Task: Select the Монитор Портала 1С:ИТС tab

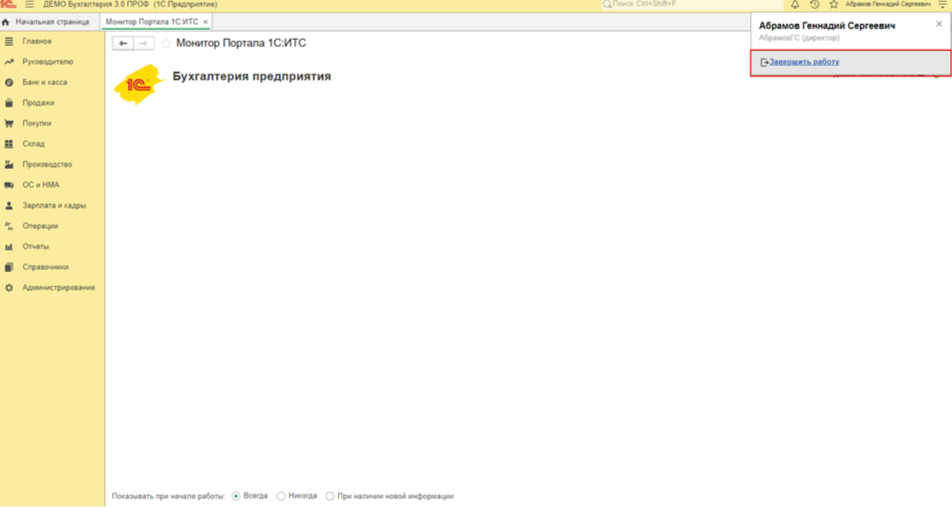Action: pyautogui.click(x=152, y=22)
